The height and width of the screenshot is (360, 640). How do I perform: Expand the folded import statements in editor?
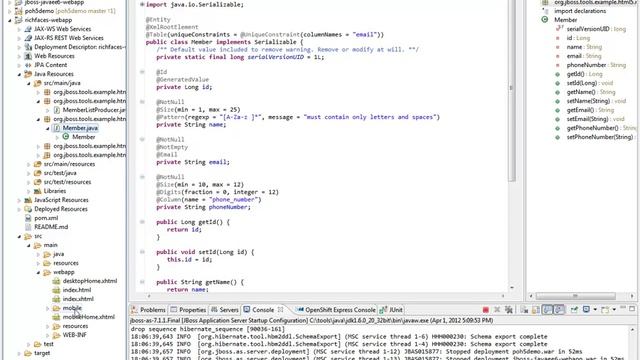coord(142,4)
